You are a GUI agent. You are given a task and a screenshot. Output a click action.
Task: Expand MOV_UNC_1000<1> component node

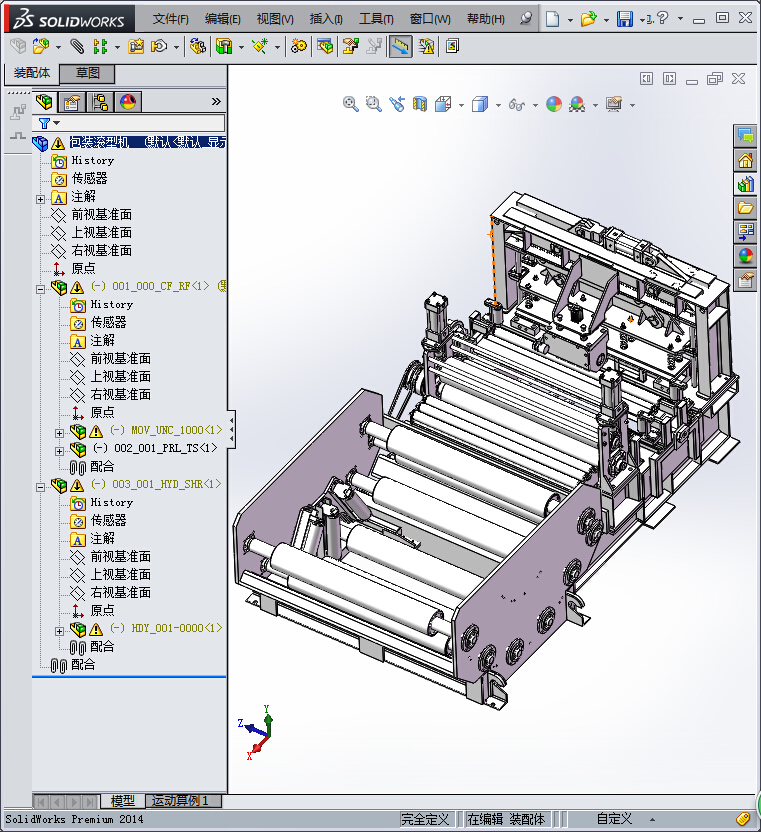[x=59, y=433]
